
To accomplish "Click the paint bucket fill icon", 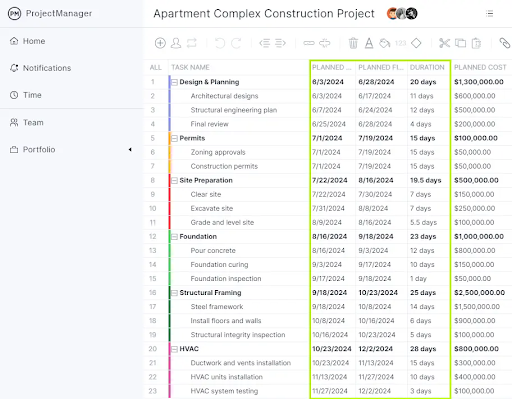I will click(x=385, y=43).
